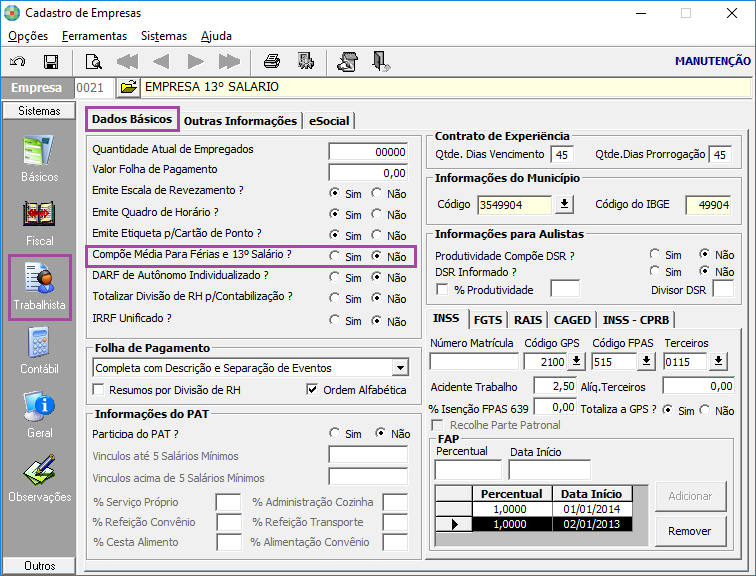Open the Observações sidebar icon
The image size is (756, 576).
pos(40,478)
